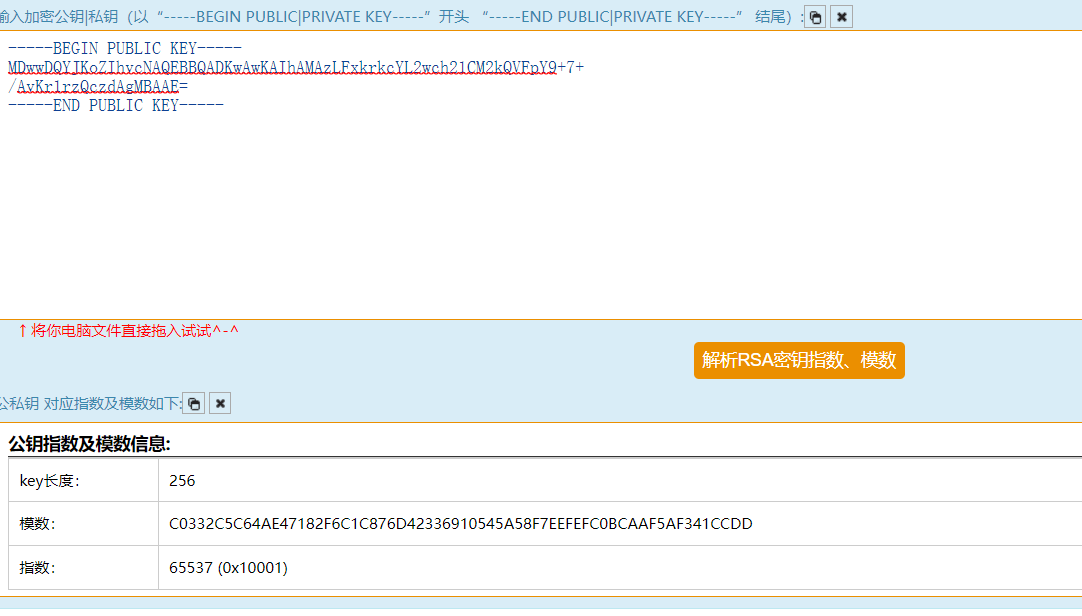Screen dimensions: 1082x616
Task: Click the clear (✖) icon in the top header
Action: tap(840, 16)
